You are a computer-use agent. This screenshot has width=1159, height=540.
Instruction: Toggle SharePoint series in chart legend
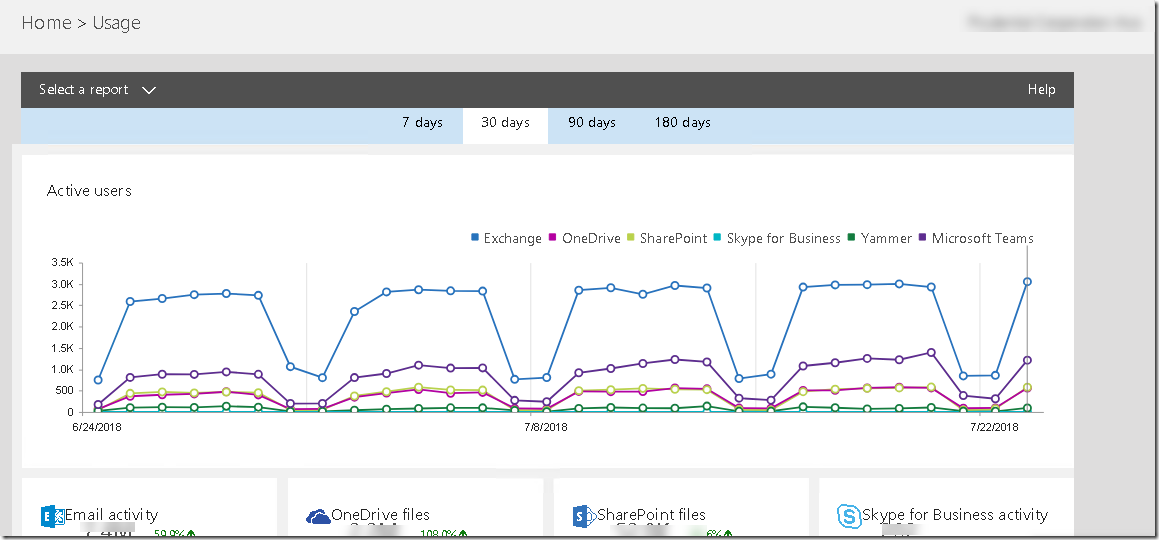[x=667, y=238]
